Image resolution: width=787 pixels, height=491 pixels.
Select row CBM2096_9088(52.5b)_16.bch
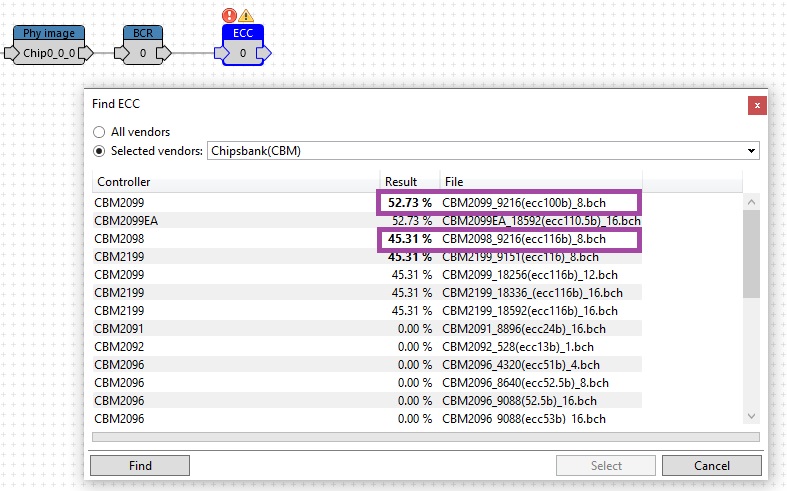click(x=367, y=401)
